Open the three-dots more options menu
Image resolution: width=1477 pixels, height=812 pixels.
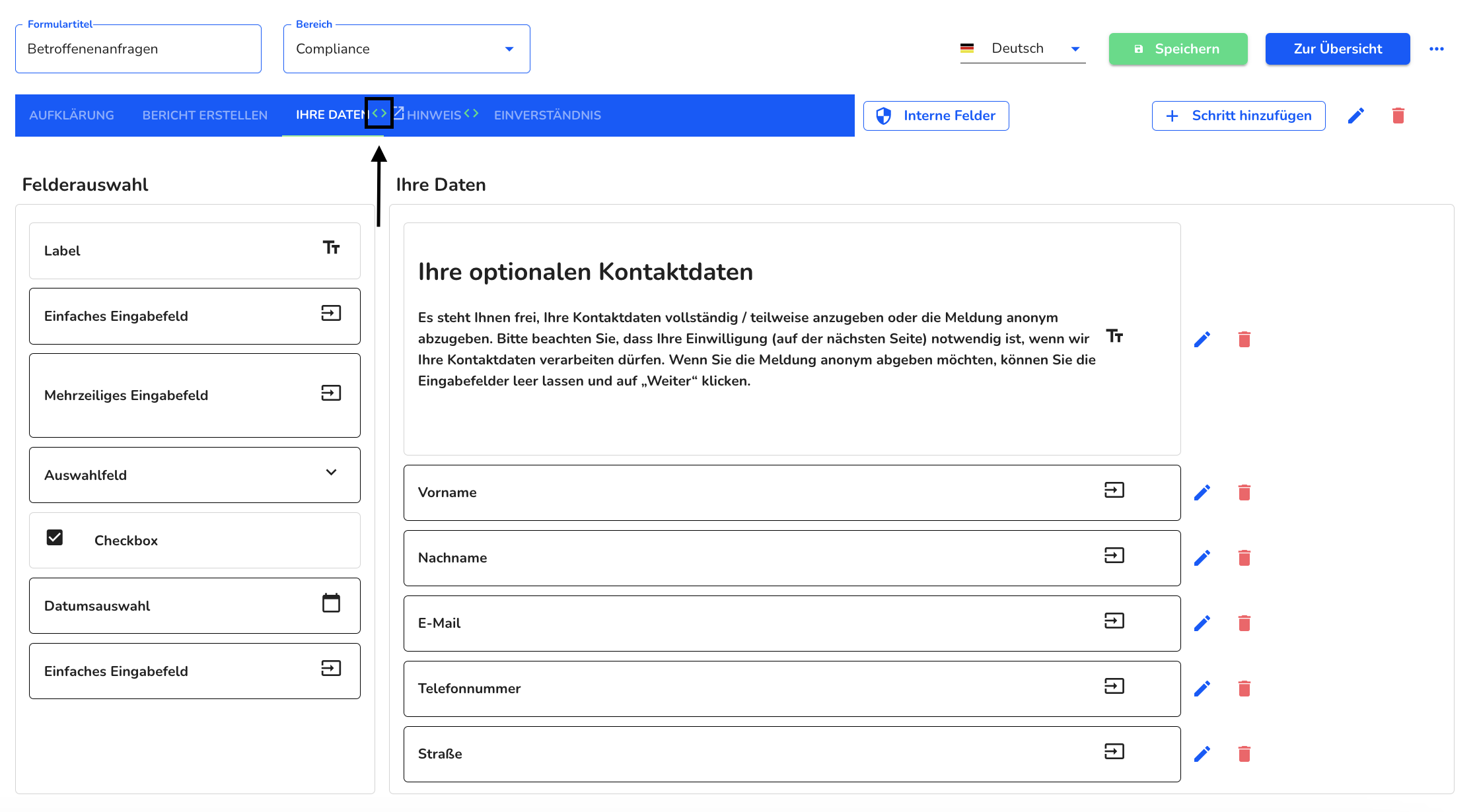(x=1437, y=49)
